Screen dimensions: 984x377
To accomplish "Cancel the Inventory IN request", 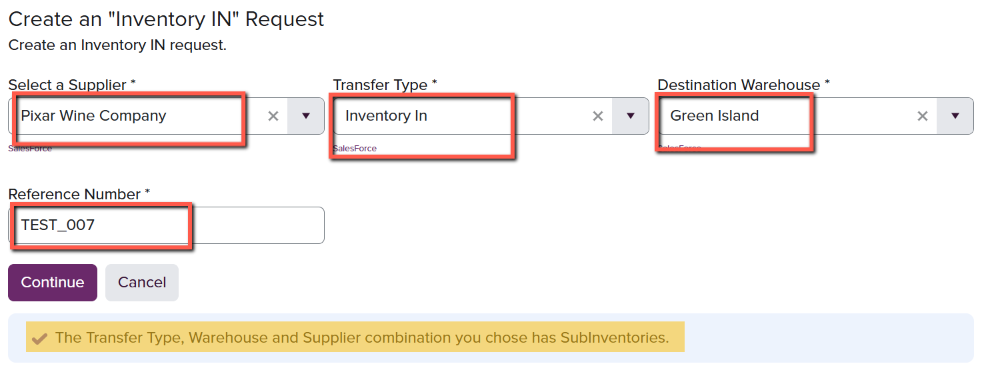I will tap(142, 282).
